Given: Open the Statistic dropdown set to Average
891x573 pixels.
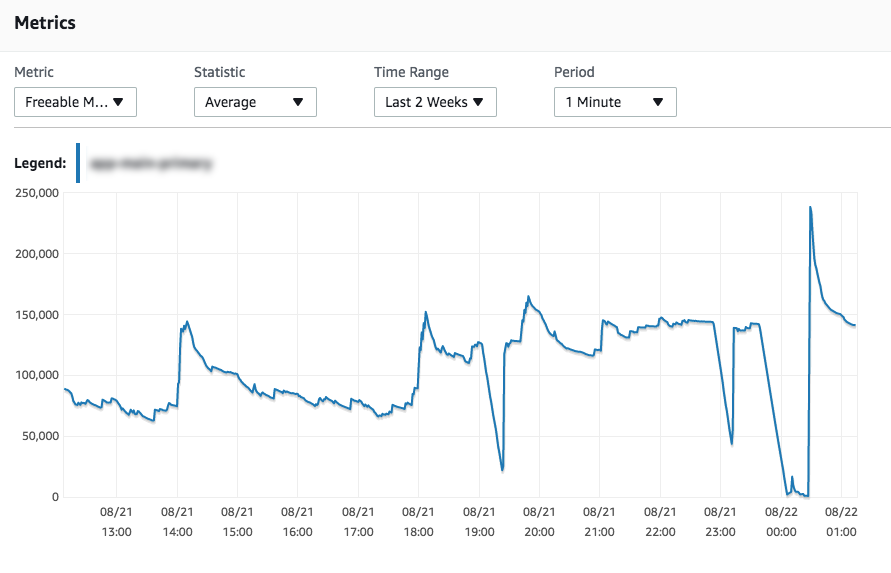Looking at the screenshot, I should click(x=255, y=102).
